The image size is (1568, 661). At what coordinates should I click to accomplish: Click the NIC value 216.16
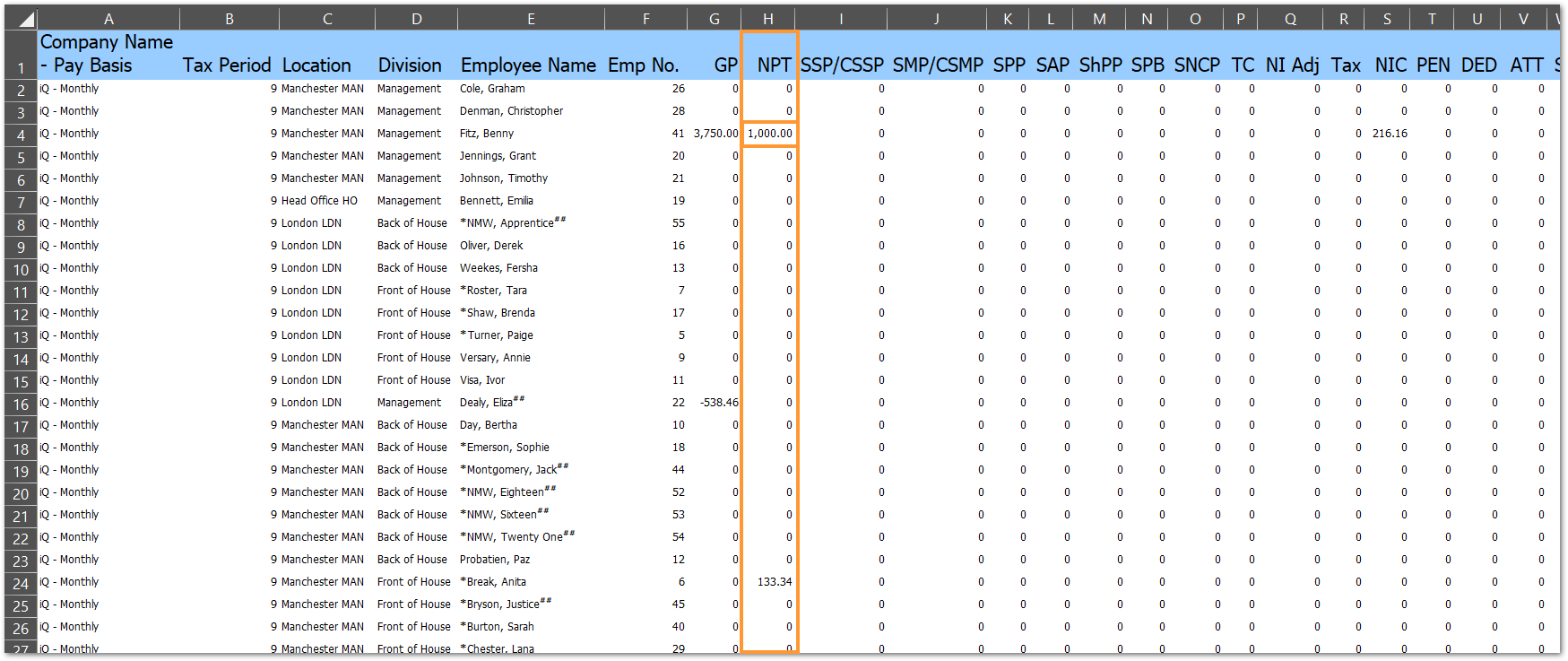pyautogui.click(x=1388, y=134)
